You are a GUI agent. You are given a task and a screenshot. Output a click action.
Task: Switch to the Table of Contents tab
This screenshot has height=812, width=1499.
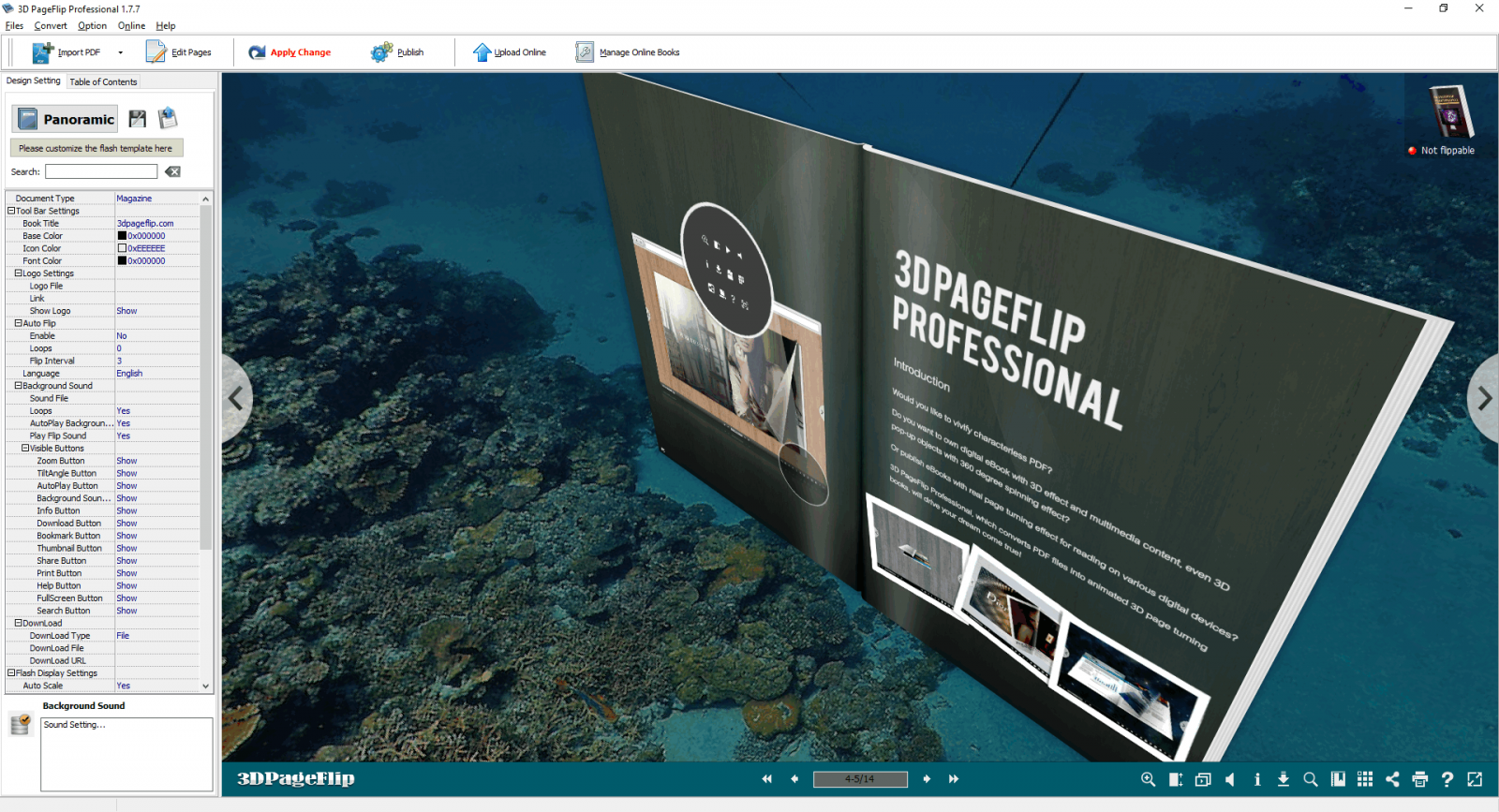[x=103, y=82]
